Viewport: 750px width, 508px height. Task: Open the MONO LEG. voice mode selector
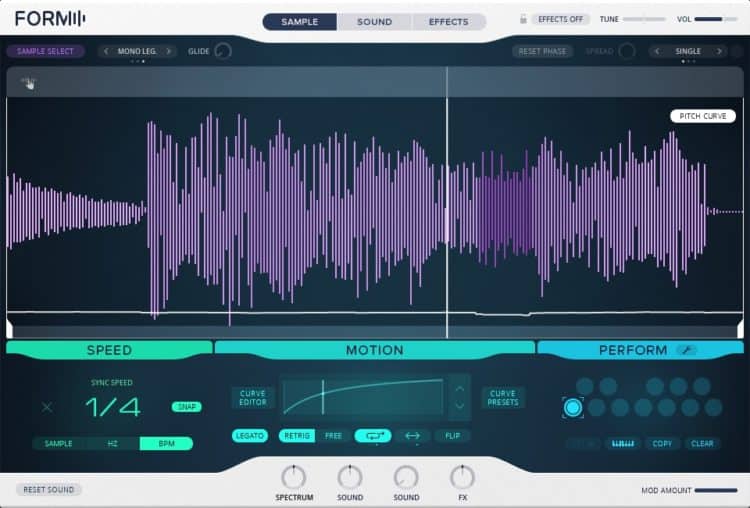[137, 51]
